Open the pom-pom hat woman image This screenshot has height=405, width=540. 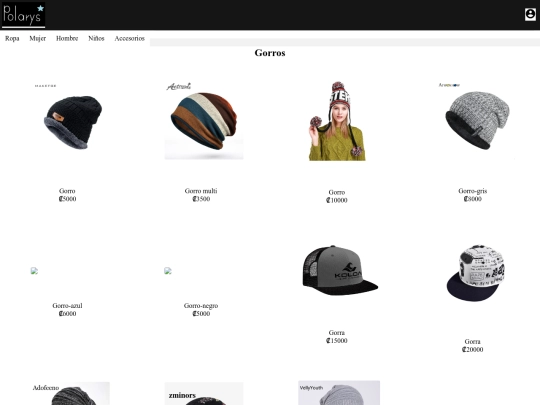tap(337, 121)
